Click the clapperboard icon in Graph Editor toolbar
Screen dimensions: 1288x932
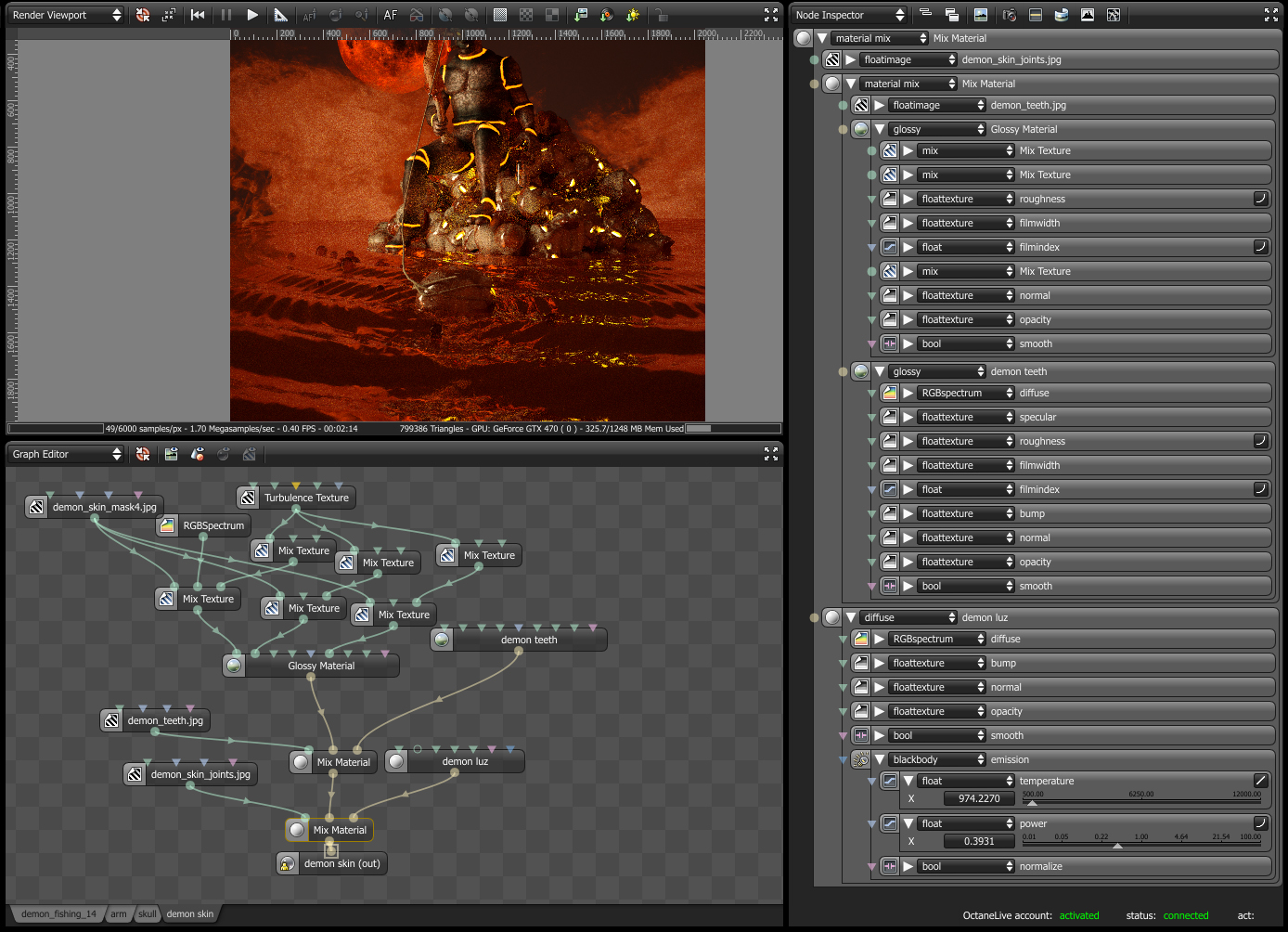tap(172, 454)
